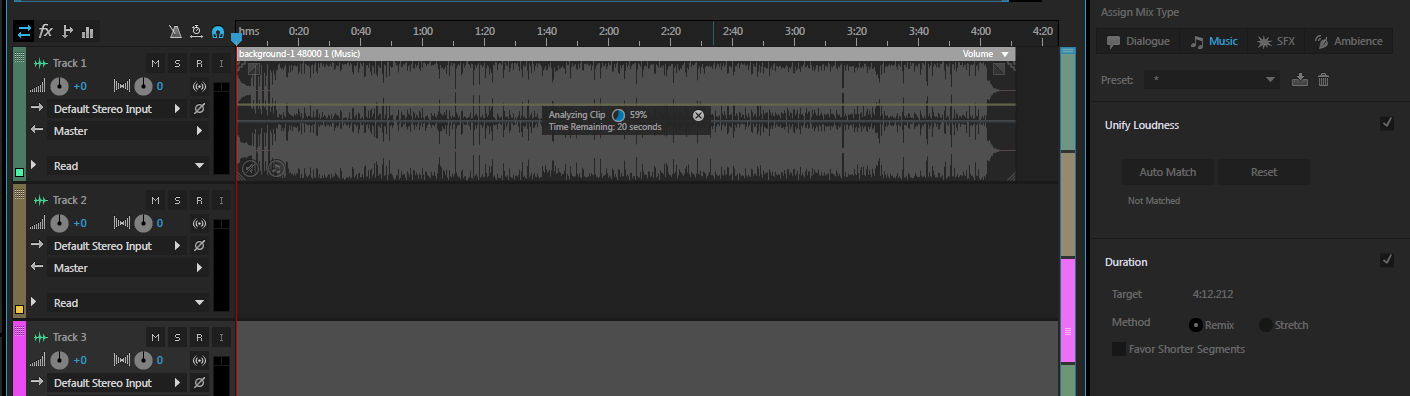The image size is (1410, 396).
Task: Toggle Track 1 sum to mono icon
Action: point(199,86)
